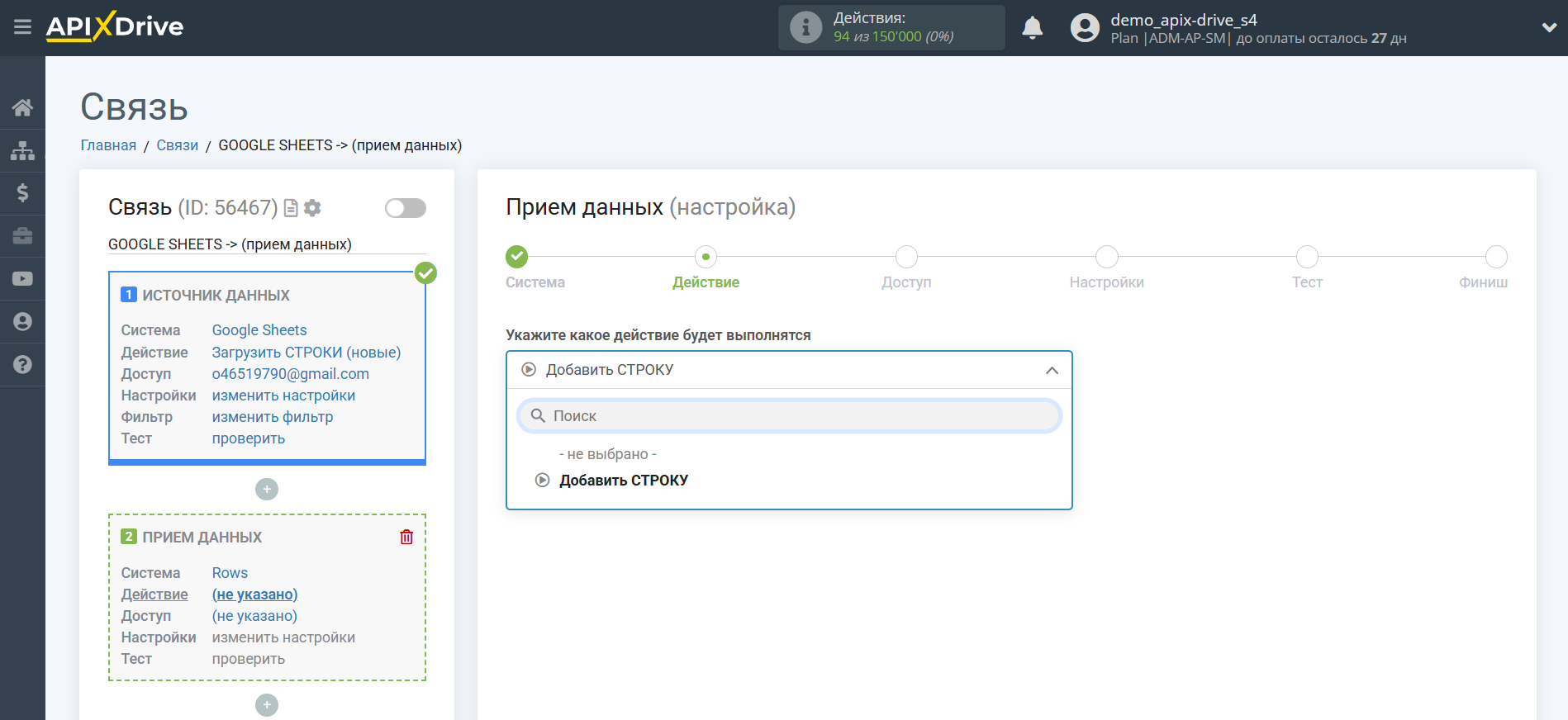Viewport: 1568px width, 720px height.
Task: Open the connections sitemap icon in the sidebar
Action: pyautogui.click(x=22, y=150)
